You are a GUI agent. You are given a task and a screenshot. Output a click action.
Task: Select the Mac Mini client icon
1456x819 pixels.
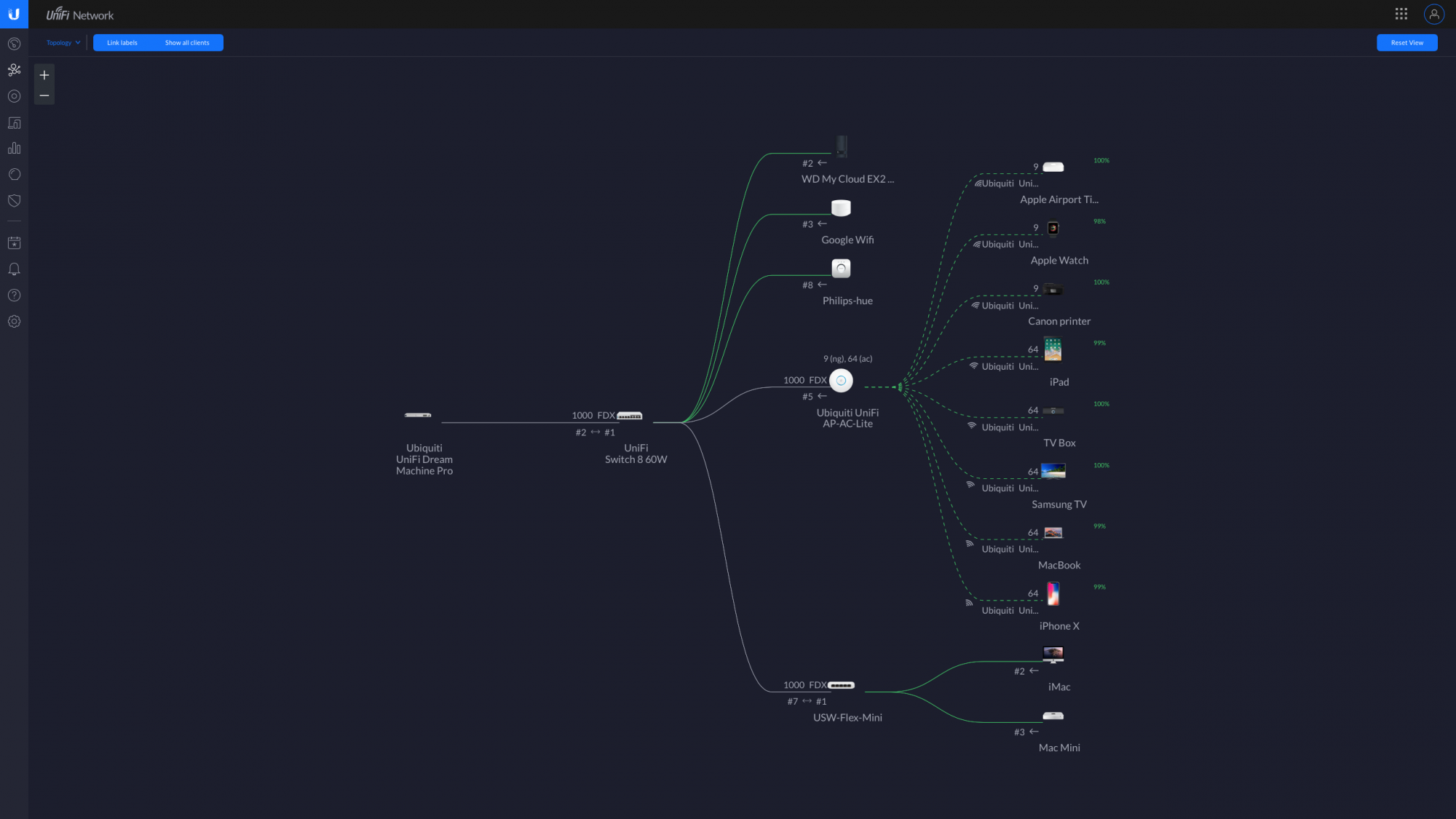1053,716
